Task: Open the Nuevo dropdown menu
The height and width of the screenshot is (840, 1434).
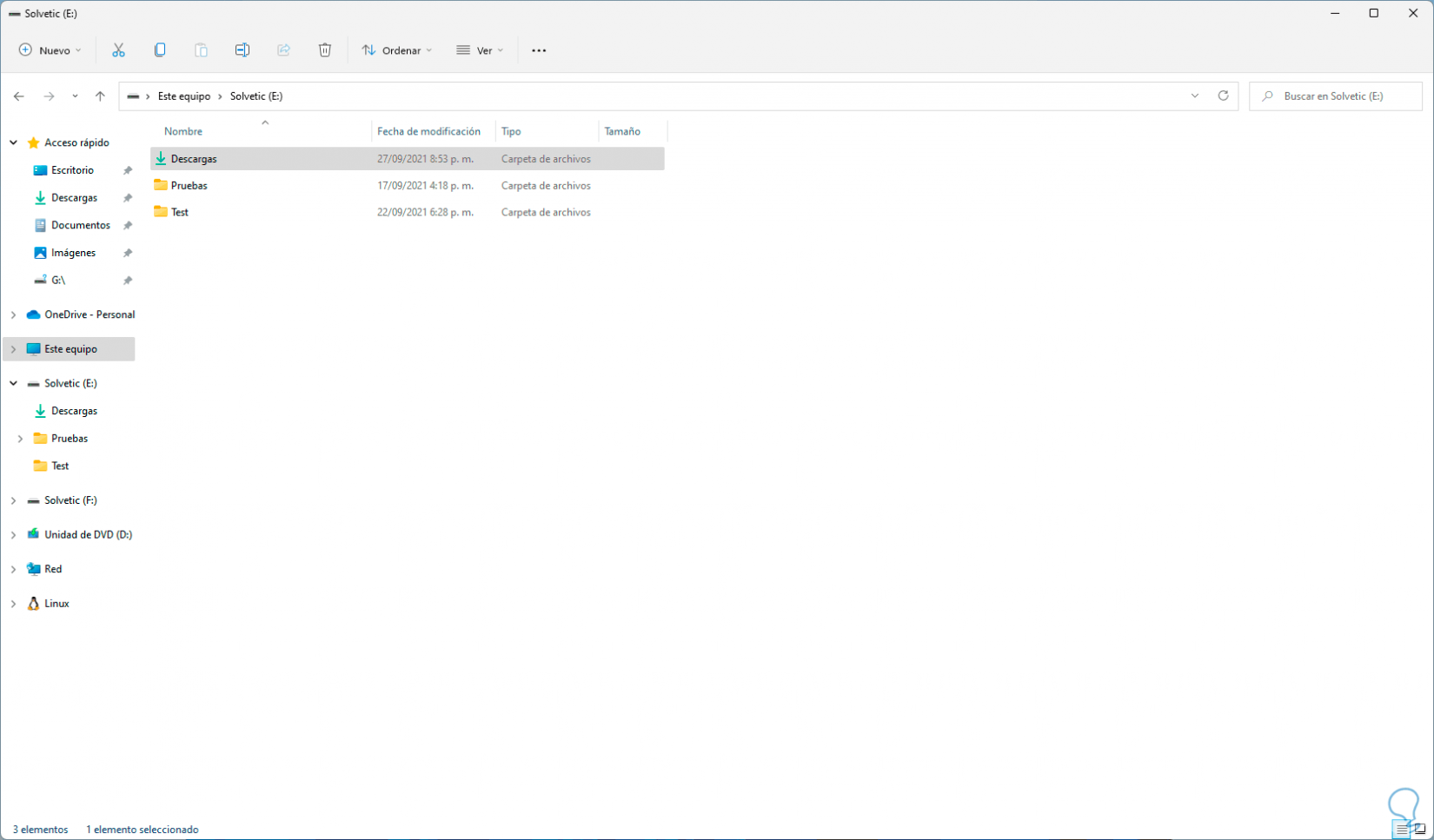Action: click(x=50, y=50)
